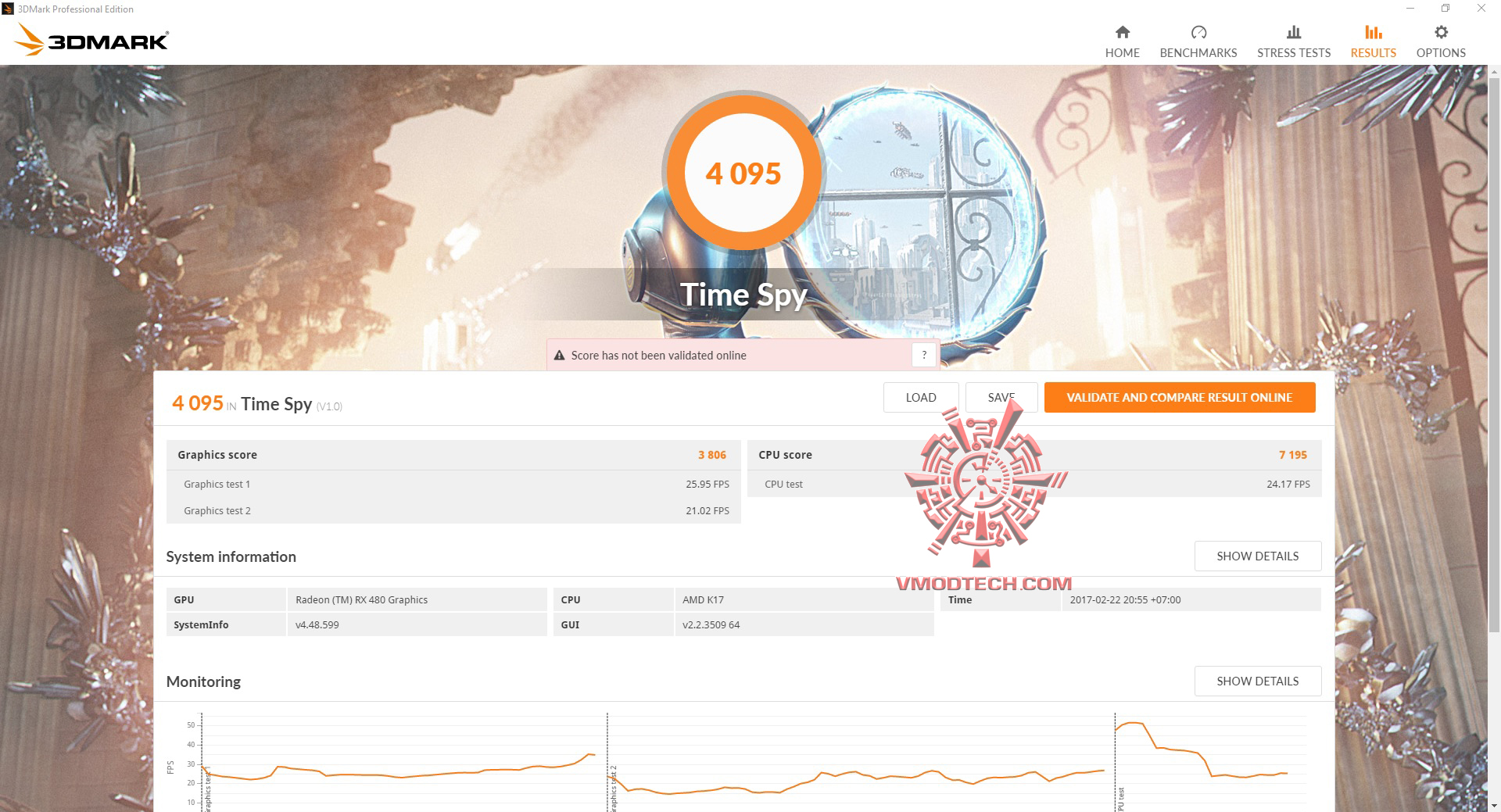Viewport: 1501px width, 812px height.
Task: Click the 21.02 FPS value
Action: [708, 510]
